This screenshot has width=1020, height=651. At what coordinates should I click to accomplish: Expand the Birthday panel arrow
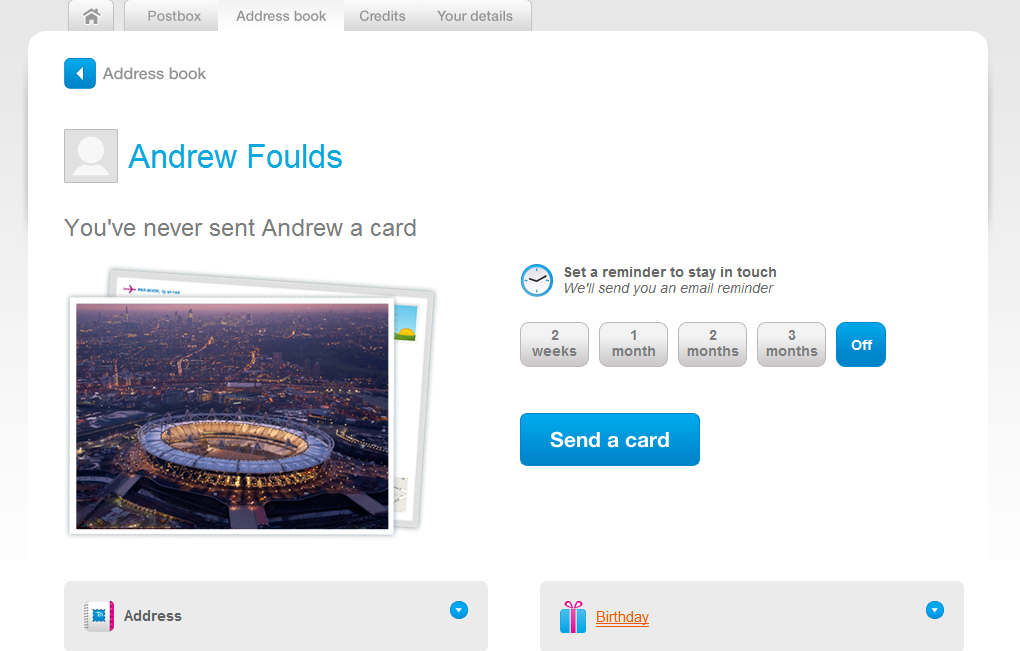click(x=935, y=610)
